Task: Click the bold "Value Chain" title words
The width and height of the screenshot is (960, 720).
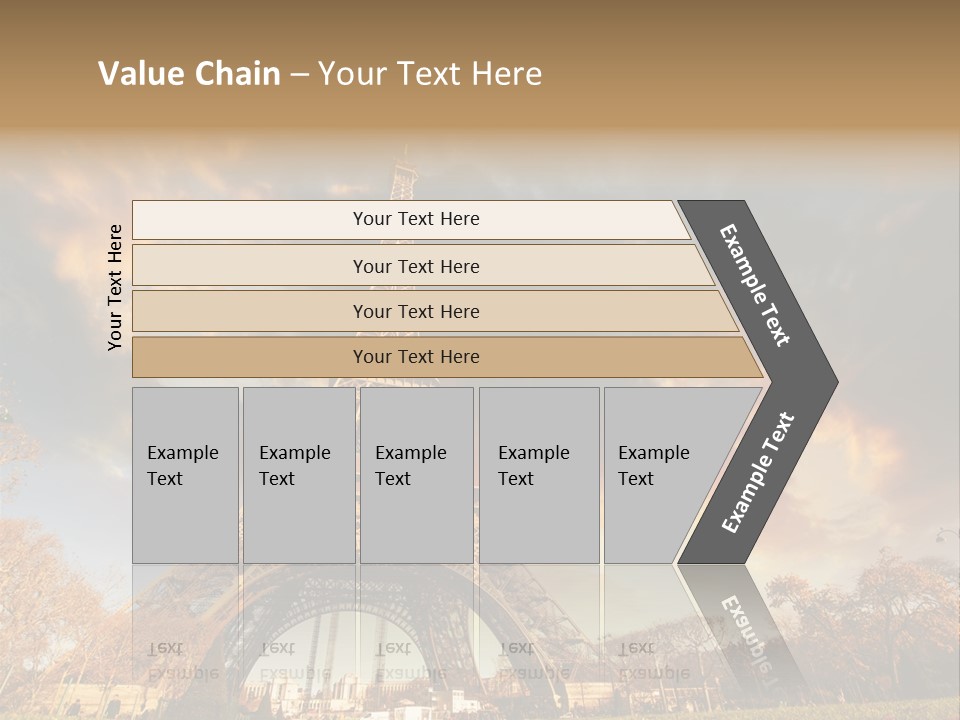Action: coord(189,74)
